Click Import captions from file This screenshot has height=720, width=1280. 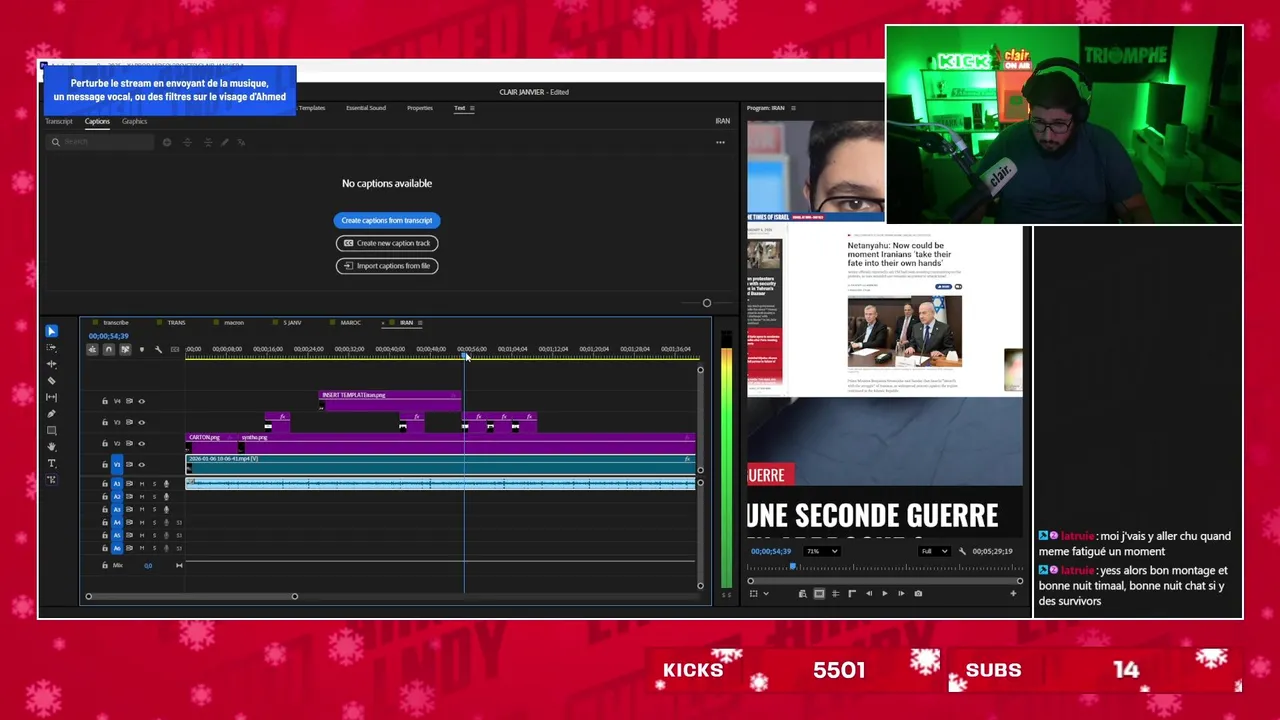click(387, 266)
